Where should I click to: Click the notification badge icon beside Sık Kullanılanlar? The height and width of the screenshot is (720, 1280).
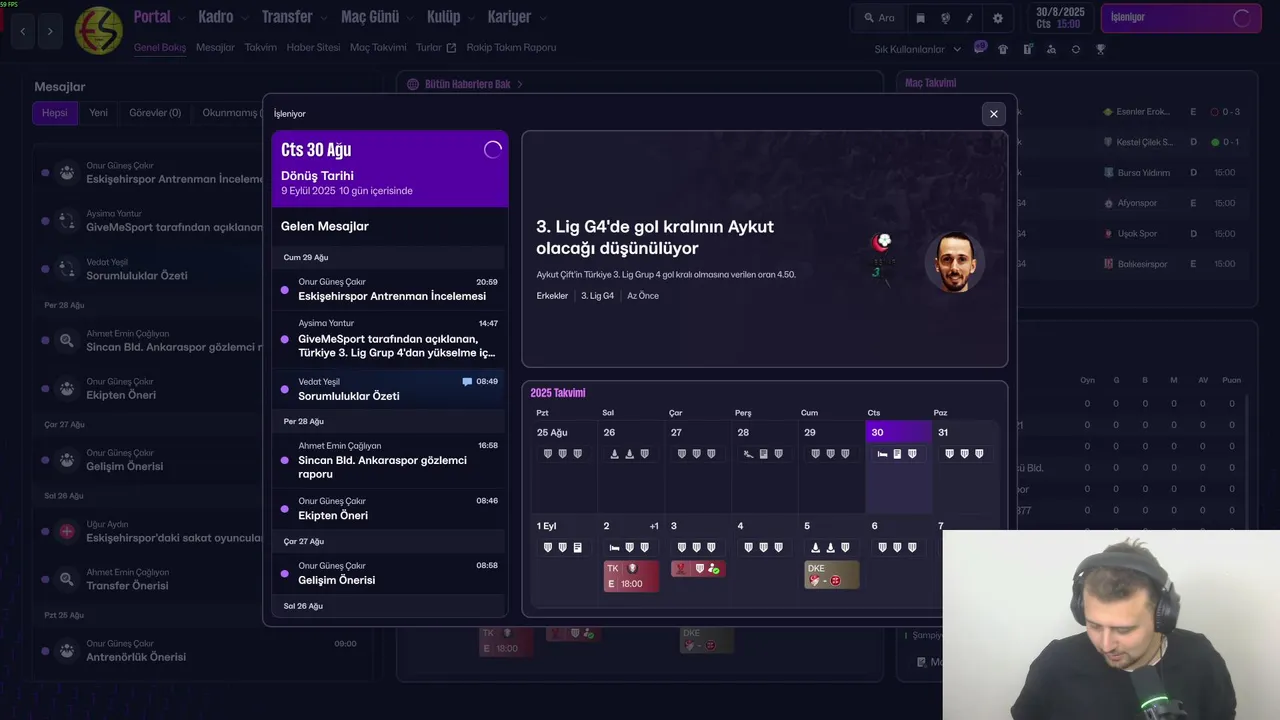pos(980,48)
